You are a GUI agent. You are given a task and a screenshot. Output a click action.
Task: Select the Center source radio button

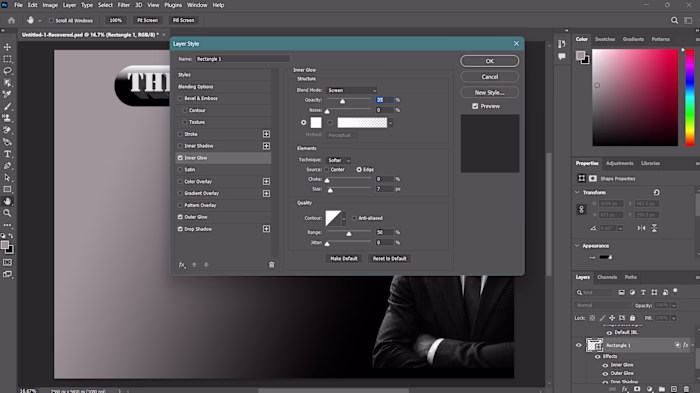point(327,170)
